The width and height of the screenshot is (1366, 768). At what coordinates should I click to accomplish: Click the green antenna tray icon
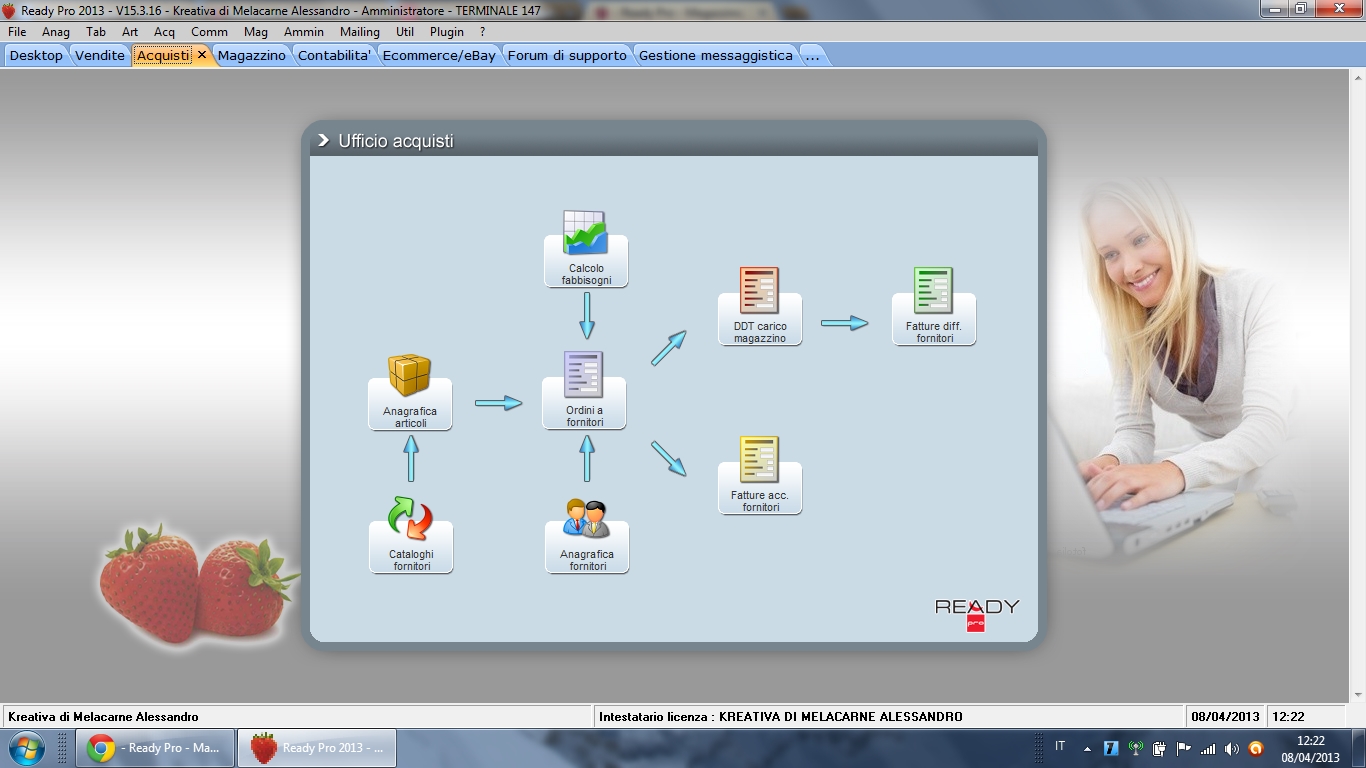coord(1136,748)
